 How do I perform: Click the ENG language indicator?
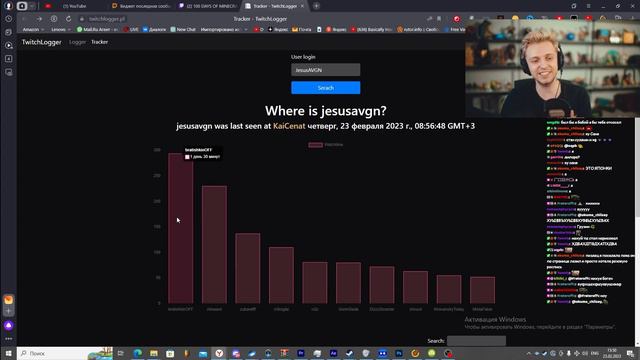(595, 353)
